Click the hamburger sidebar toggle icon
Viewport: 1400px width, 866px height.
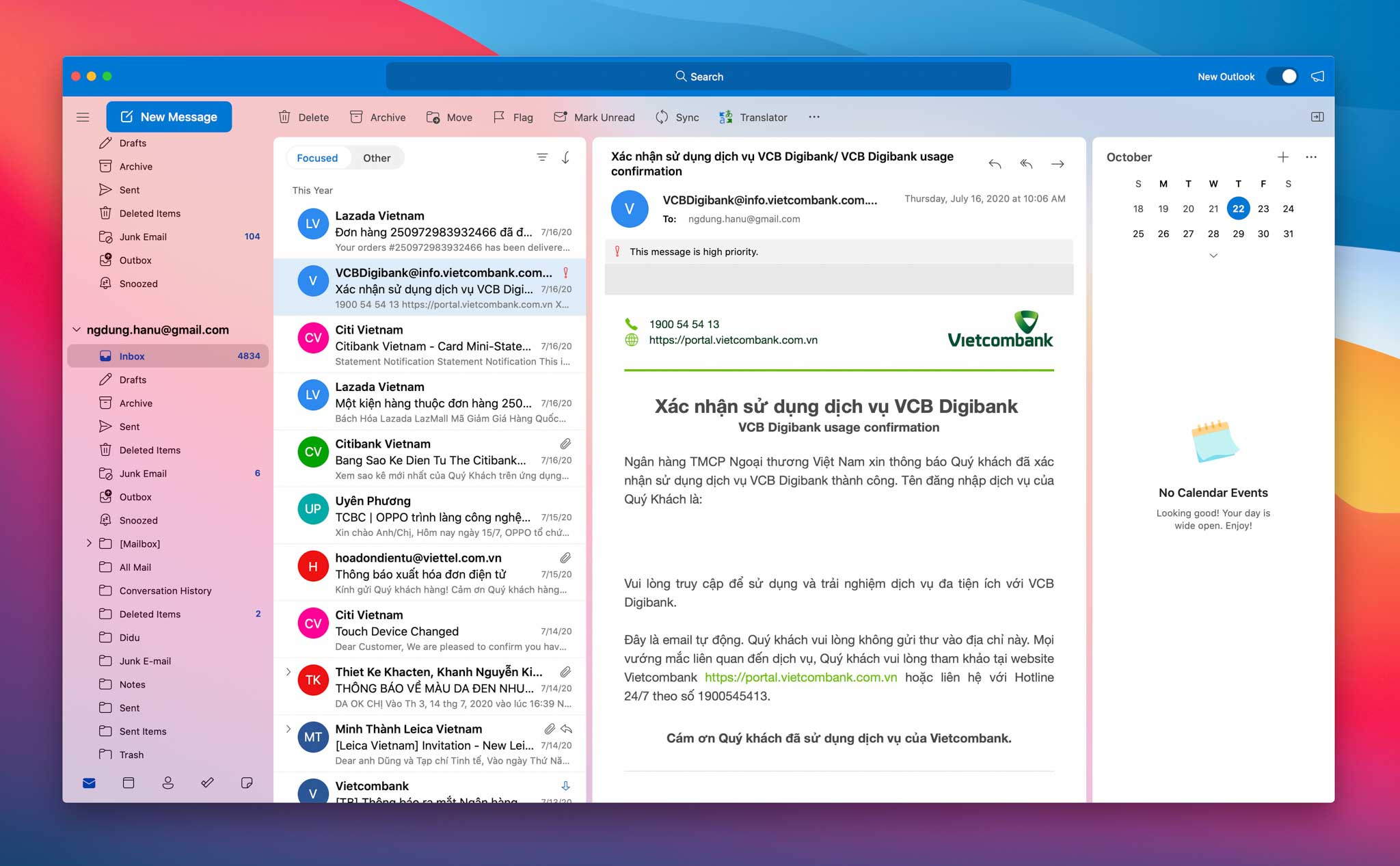(83, 117)
